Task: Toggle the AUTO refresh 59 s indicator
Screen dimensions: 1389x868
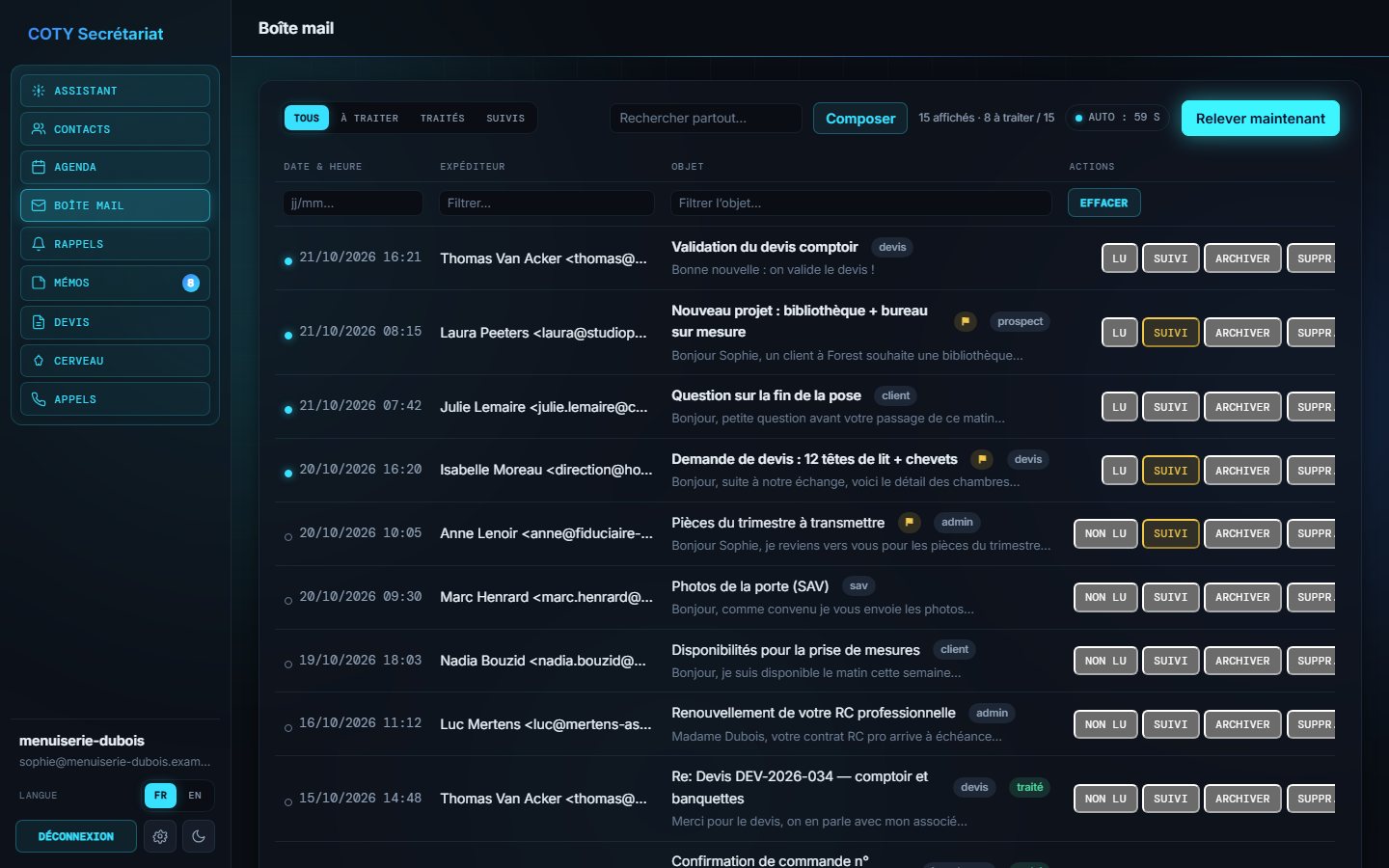Action: tap(1118, 118)
